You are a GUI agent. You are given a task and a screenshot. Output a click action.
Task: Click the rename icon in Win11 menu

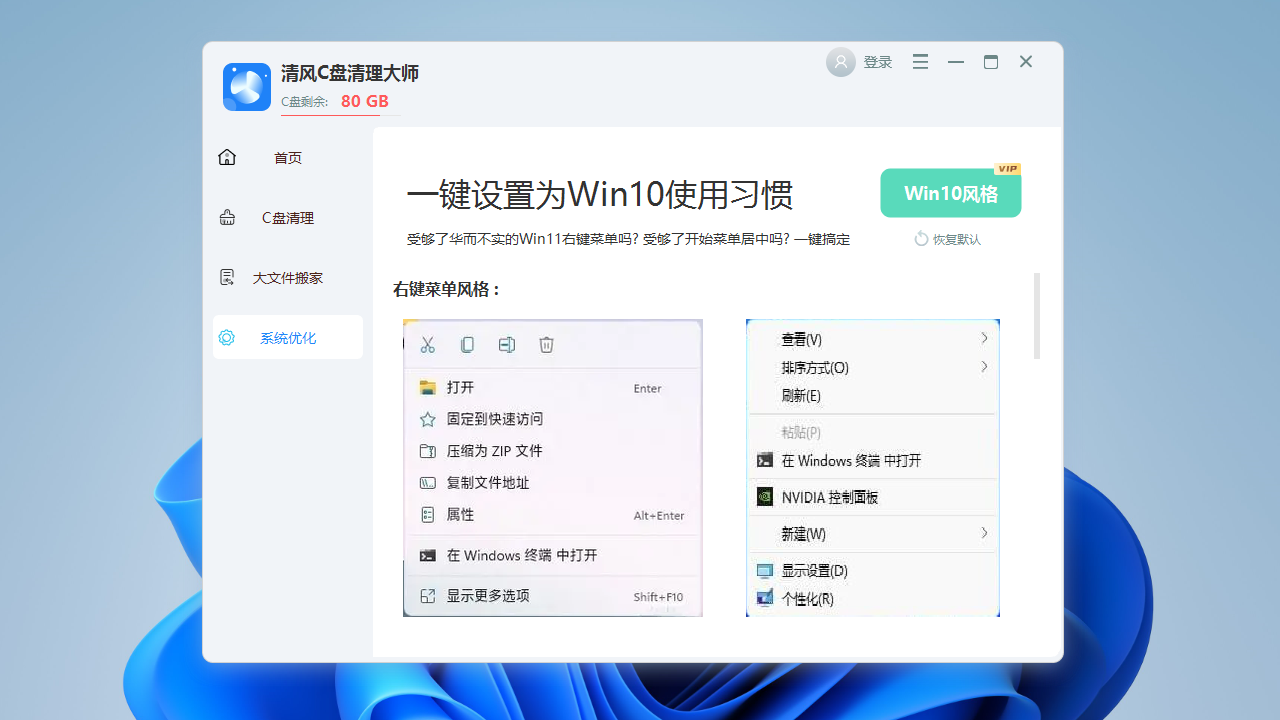(x=507, y=345)
